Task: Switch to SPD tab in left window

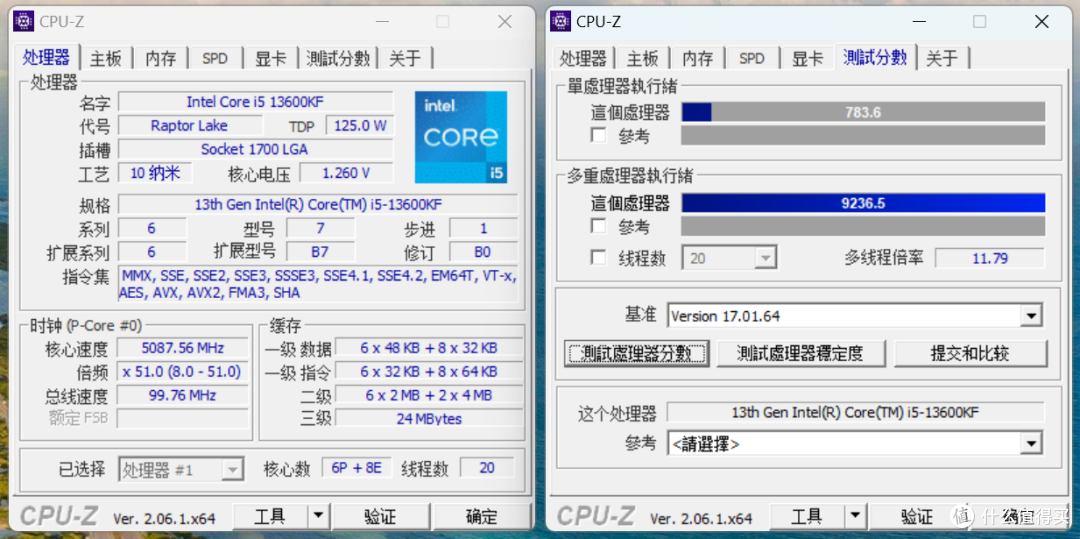Action: [x=215, y=59]
